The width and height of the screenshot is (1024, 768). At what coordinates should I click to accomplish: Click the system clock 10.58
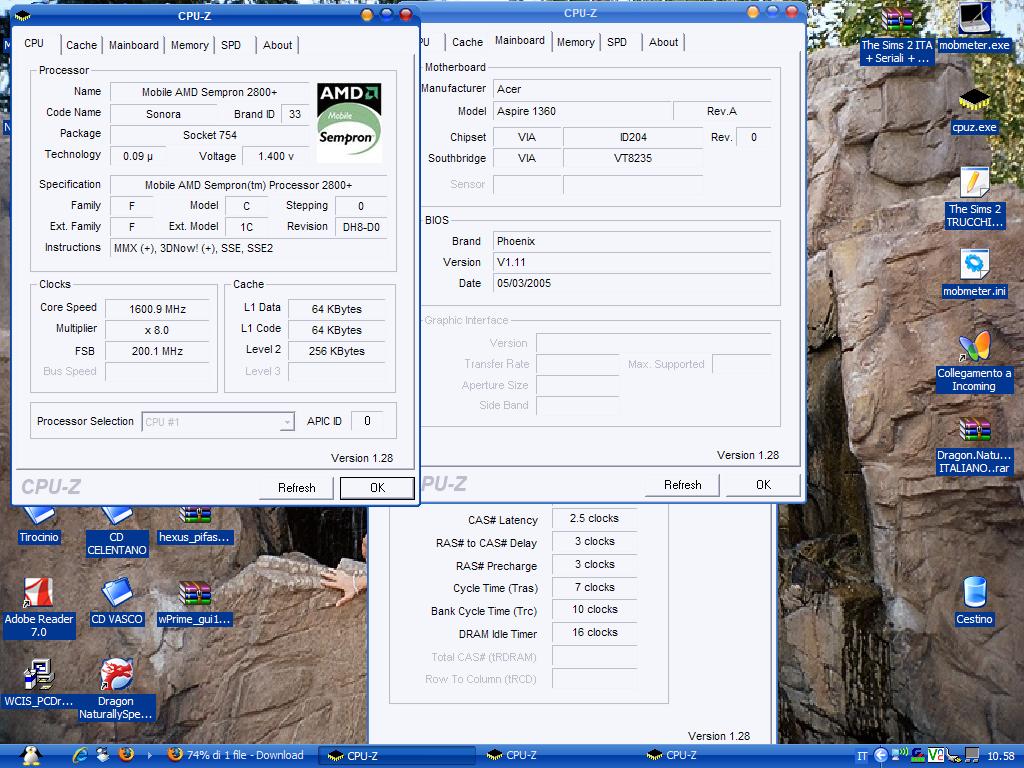(x=1000, y=756)
